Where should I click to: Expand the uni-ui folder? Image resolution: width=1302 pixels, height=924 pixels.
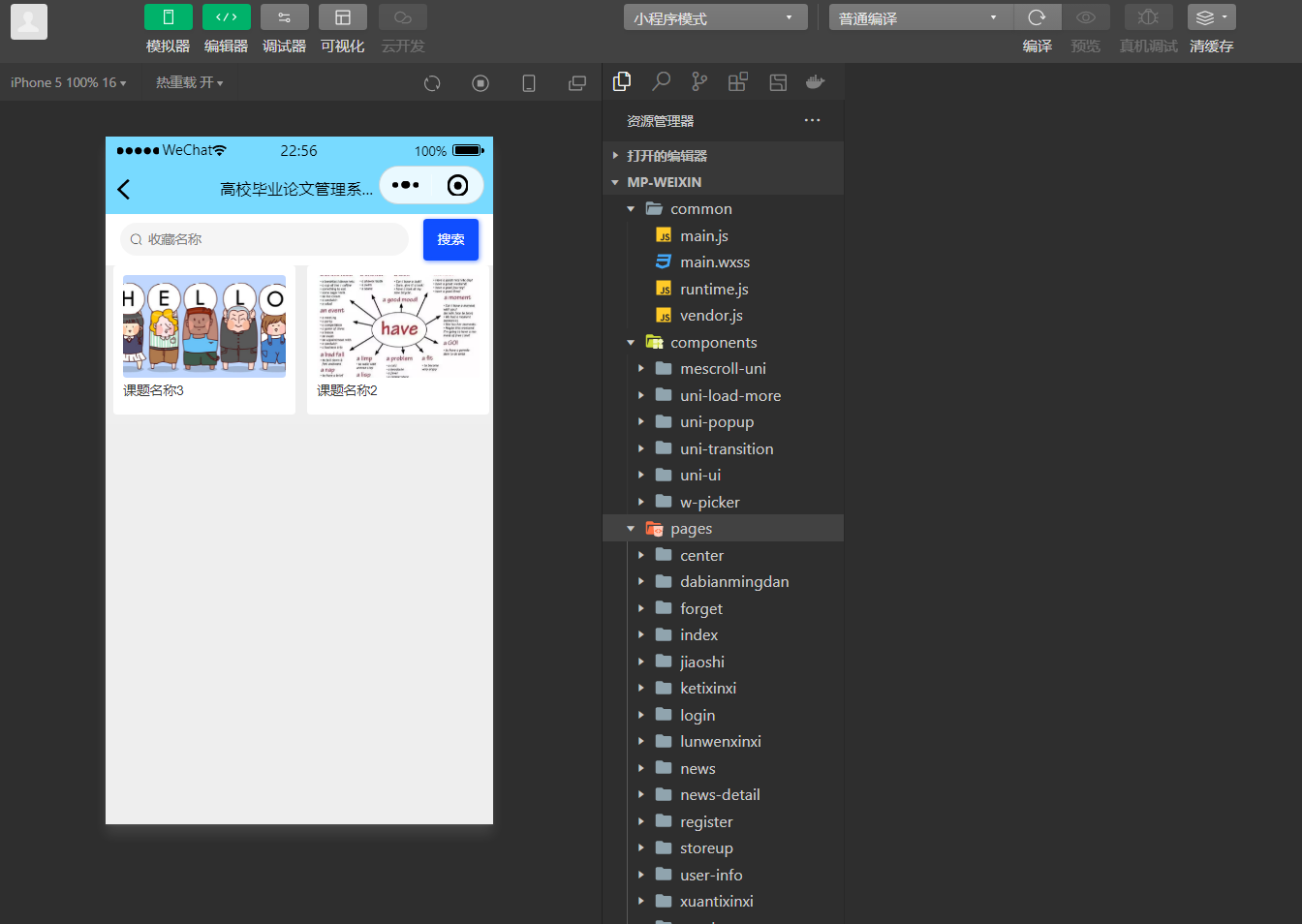723,476
